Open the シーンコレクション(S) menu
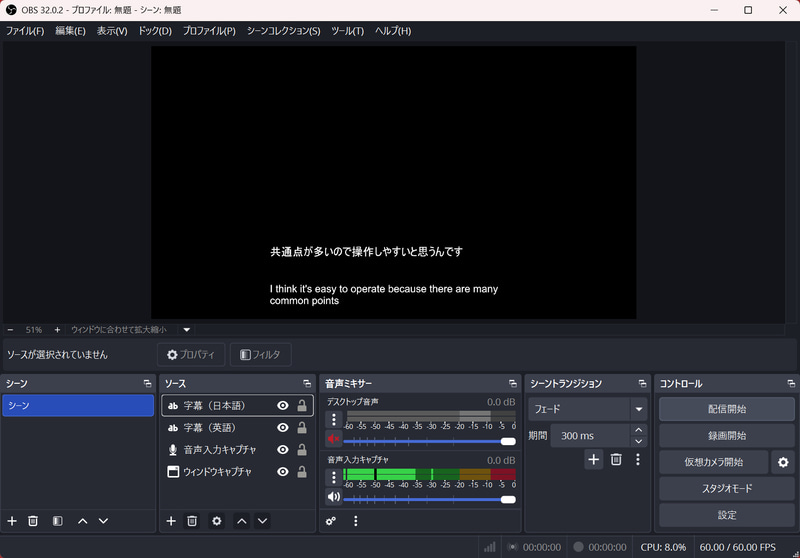The height and width of the screenshot is (558, 800). 284,31
